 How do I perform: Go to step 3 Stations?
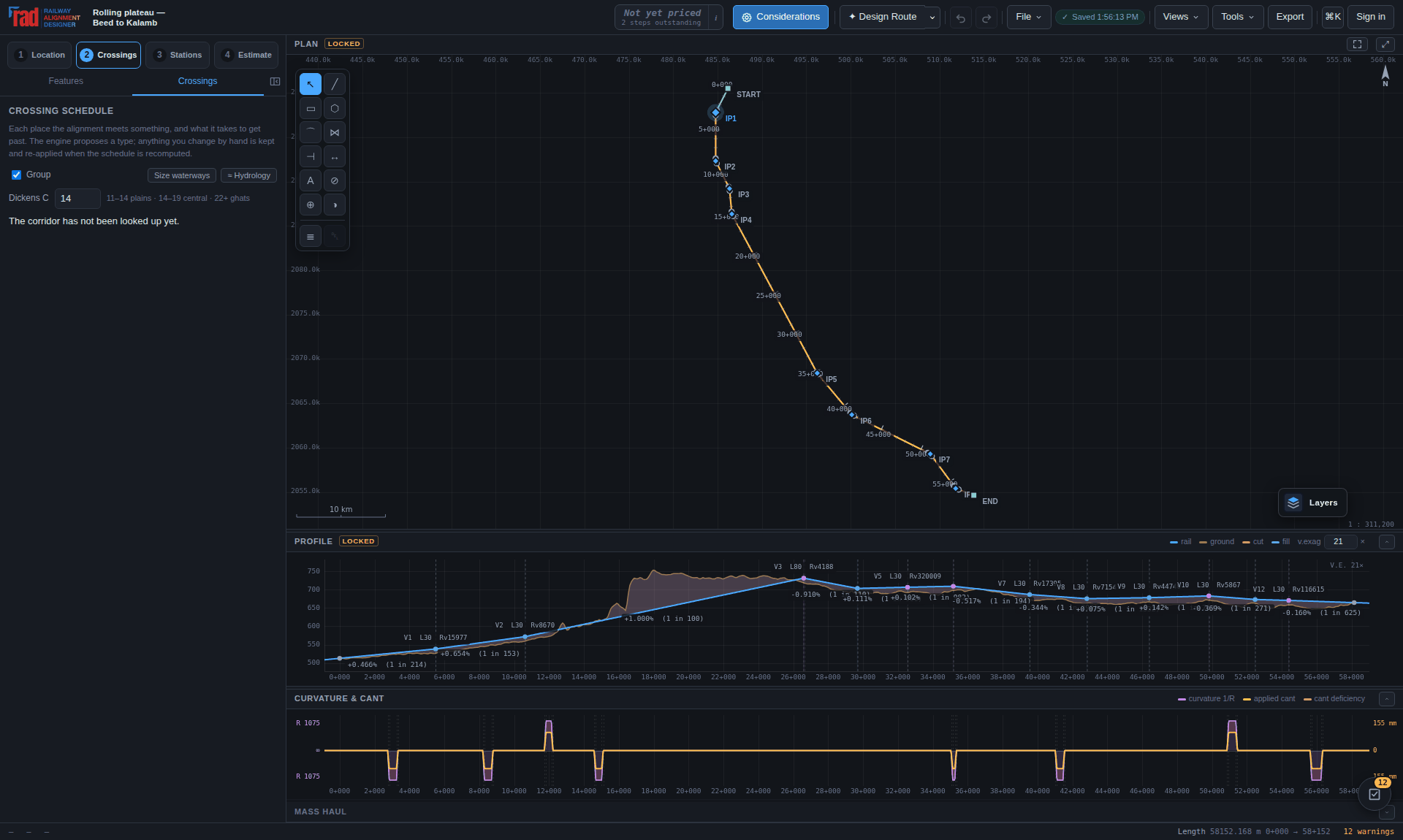click(178, 55)
